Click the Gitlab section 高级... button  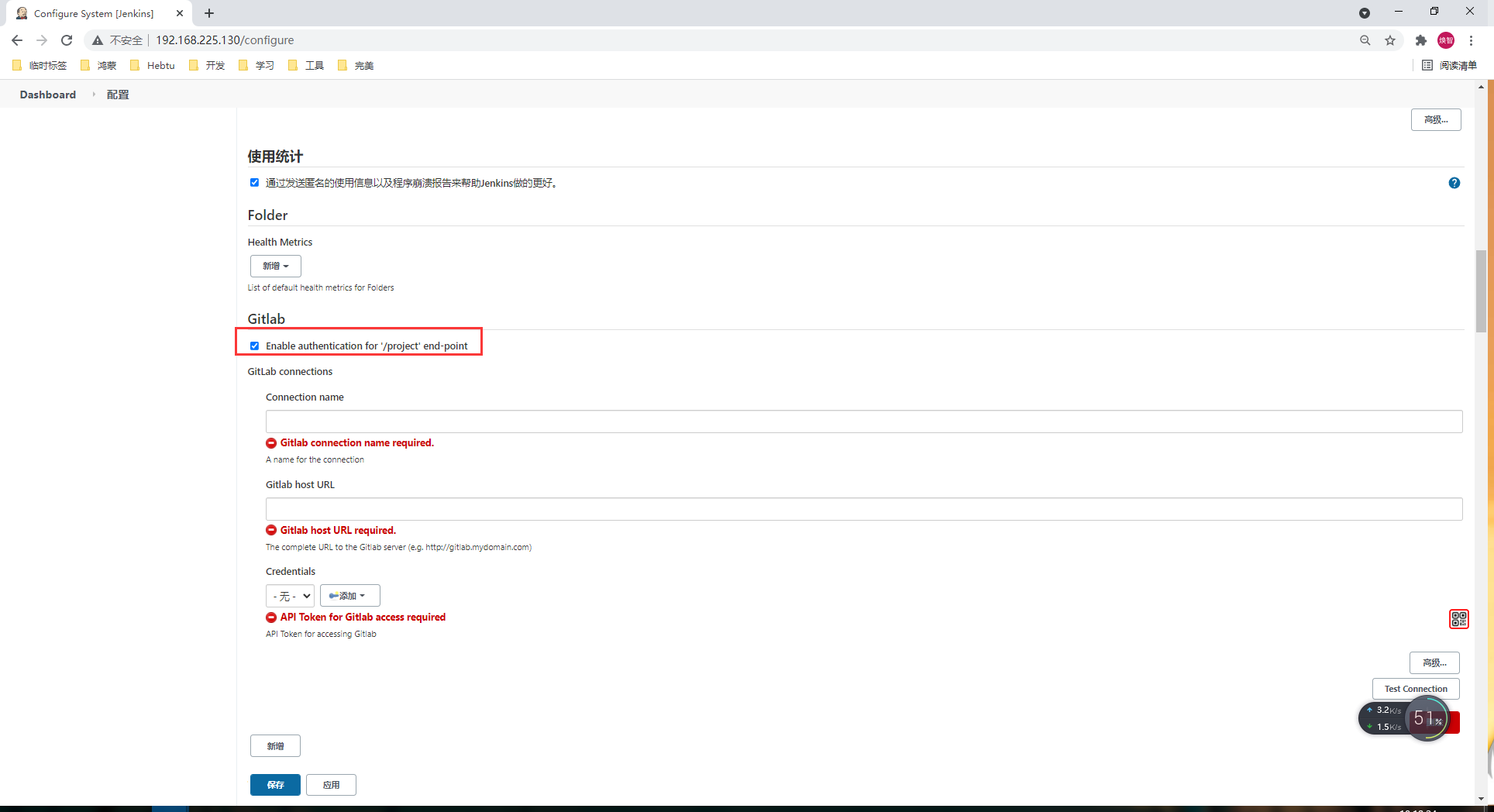tap(1434, 662)
